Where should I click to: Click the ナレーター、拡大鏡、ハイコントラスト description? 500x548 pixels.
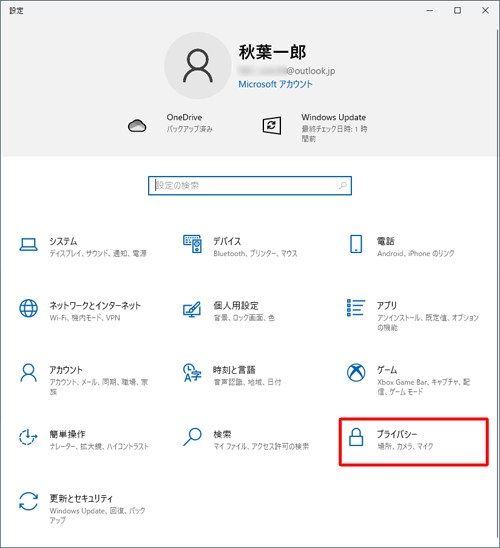pos(99,446)
